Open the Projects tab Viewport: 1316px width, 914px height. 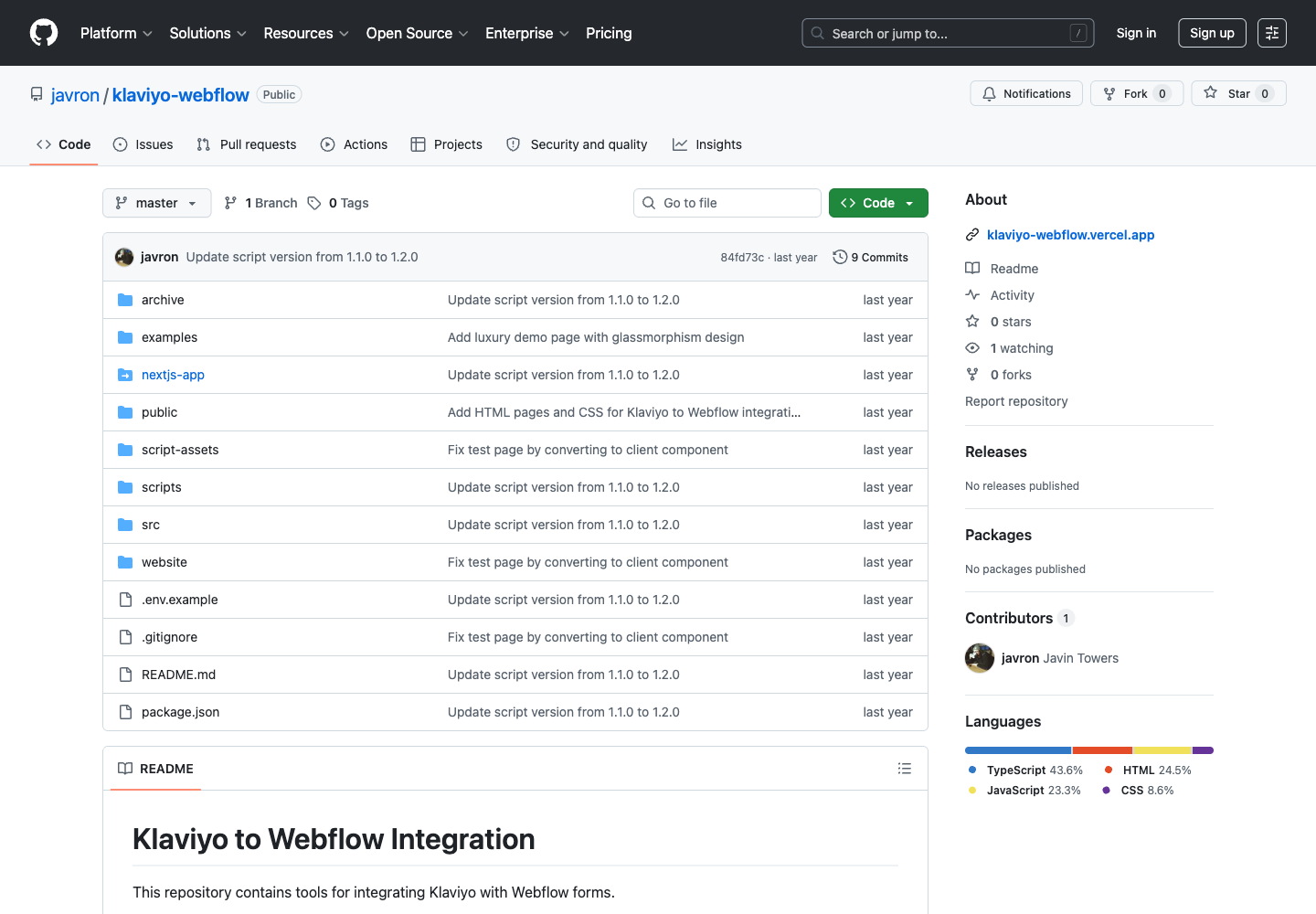(446, 144)
